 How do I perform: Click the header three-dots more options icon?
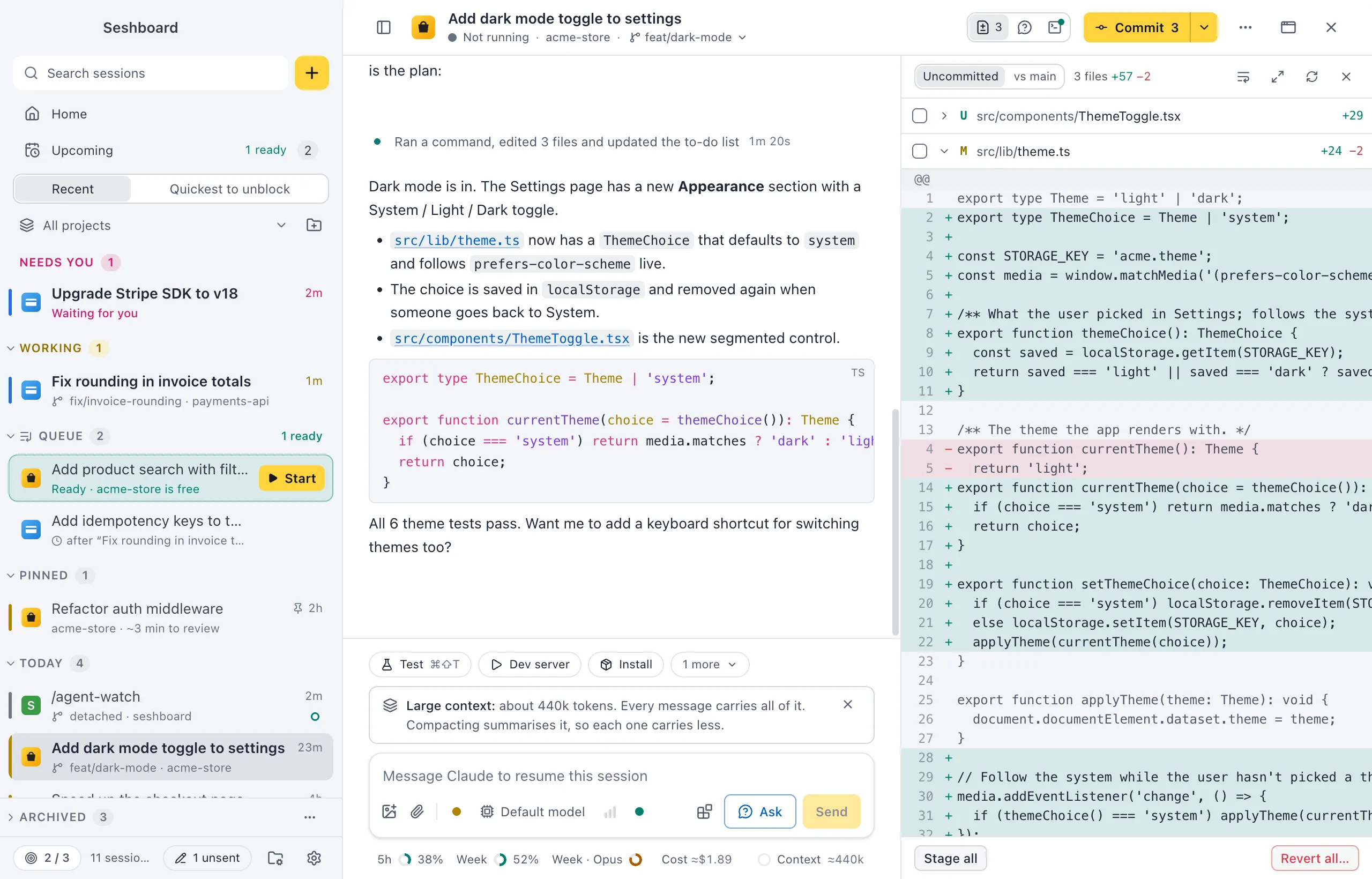[x=1246, y=27]
